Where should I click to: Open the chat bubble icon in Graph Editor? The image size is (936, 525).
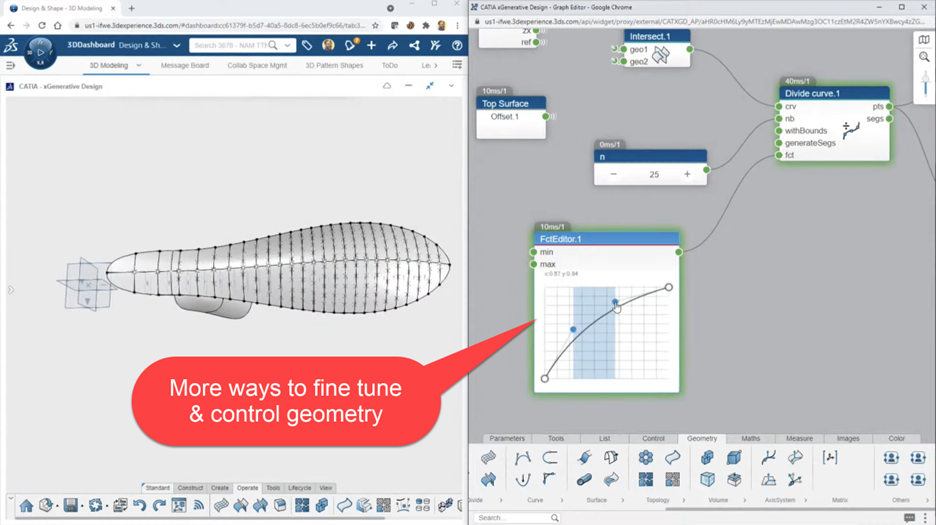tap(909, 518)
